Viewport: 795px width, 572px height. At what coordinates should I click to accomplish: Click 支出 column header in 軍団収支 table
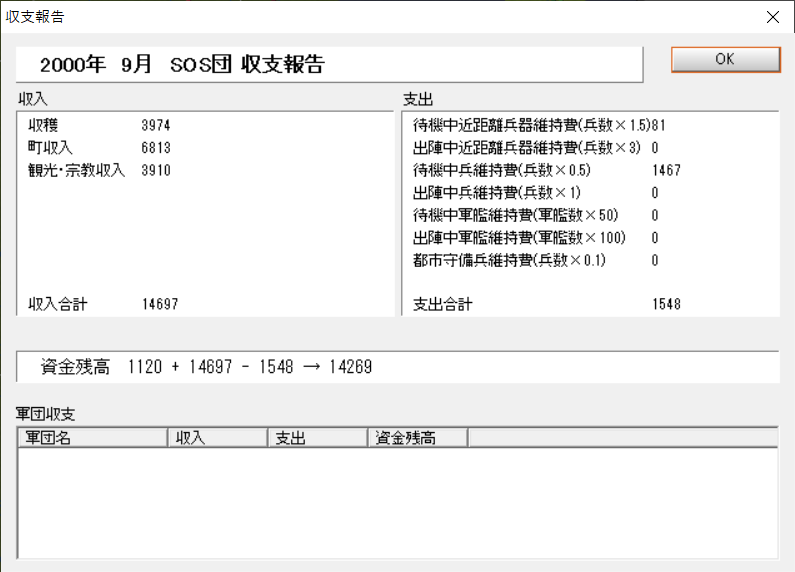click(x=317, y=437)
